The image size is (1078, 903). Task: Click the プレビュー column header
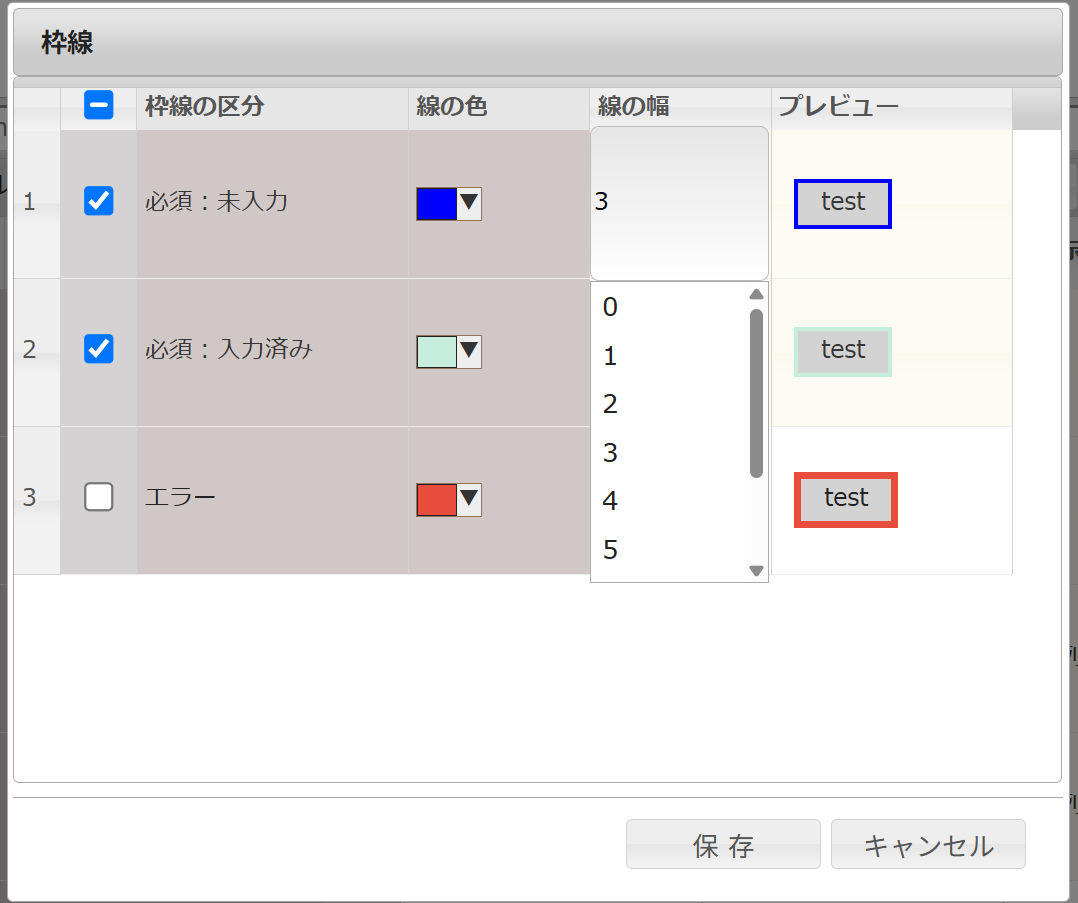click(x=892, y=108)
